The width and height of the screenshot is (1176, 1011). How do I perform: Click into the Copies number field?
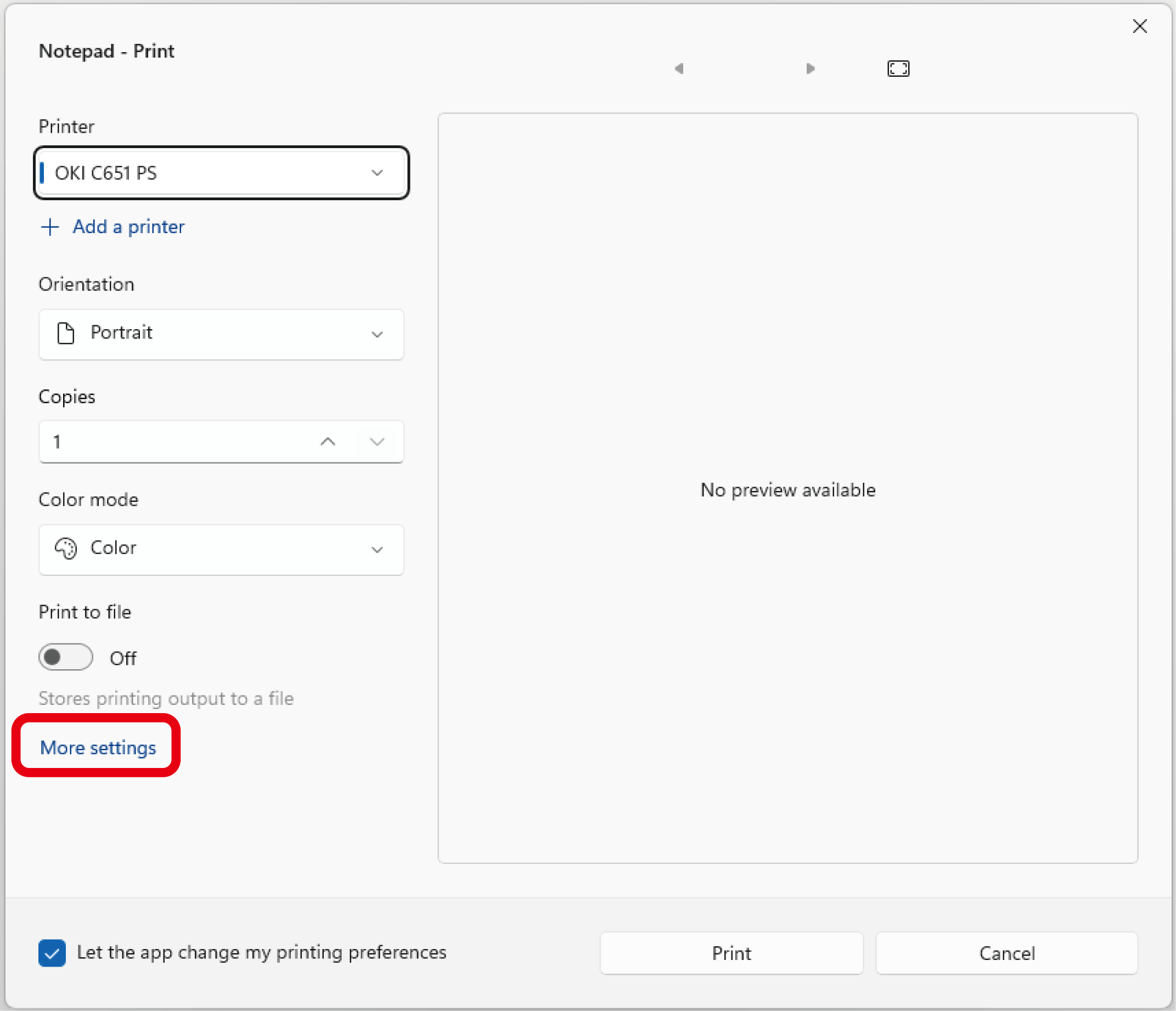(x=170, y=442)
